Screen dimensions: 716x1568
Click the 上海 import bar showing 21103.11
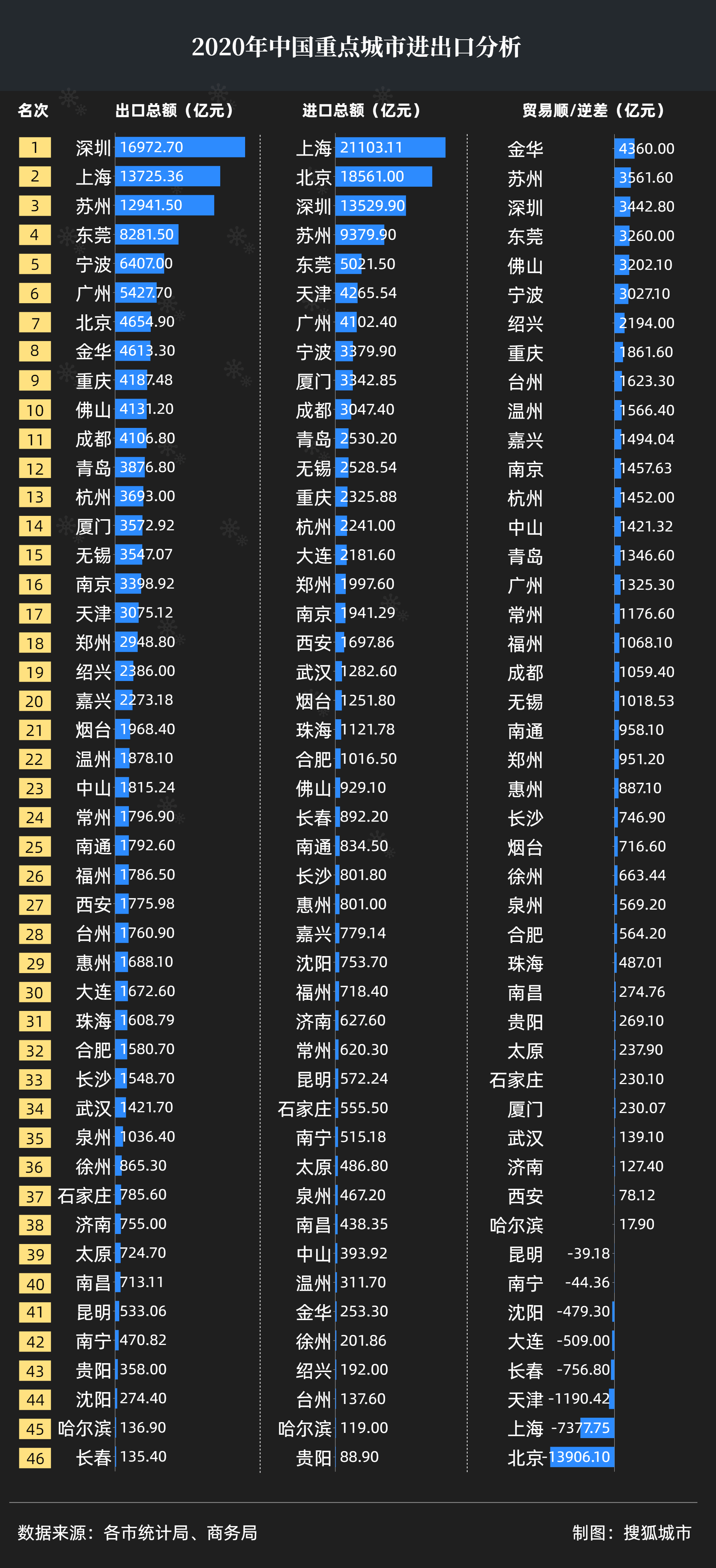point(393,147)
